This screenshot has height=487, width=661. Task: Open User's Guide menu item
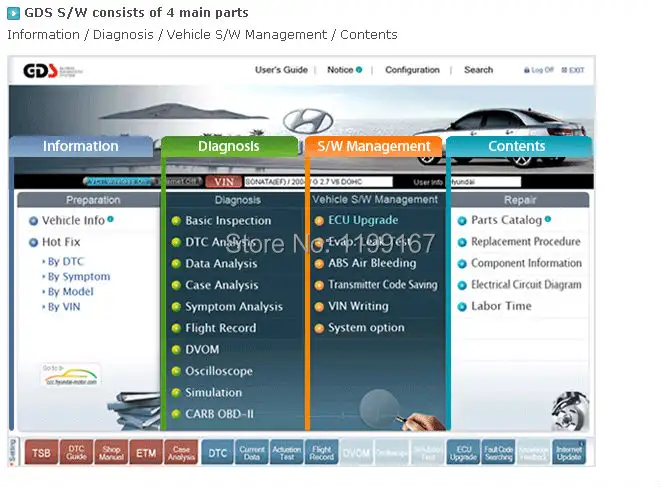(x=281, y=70)
